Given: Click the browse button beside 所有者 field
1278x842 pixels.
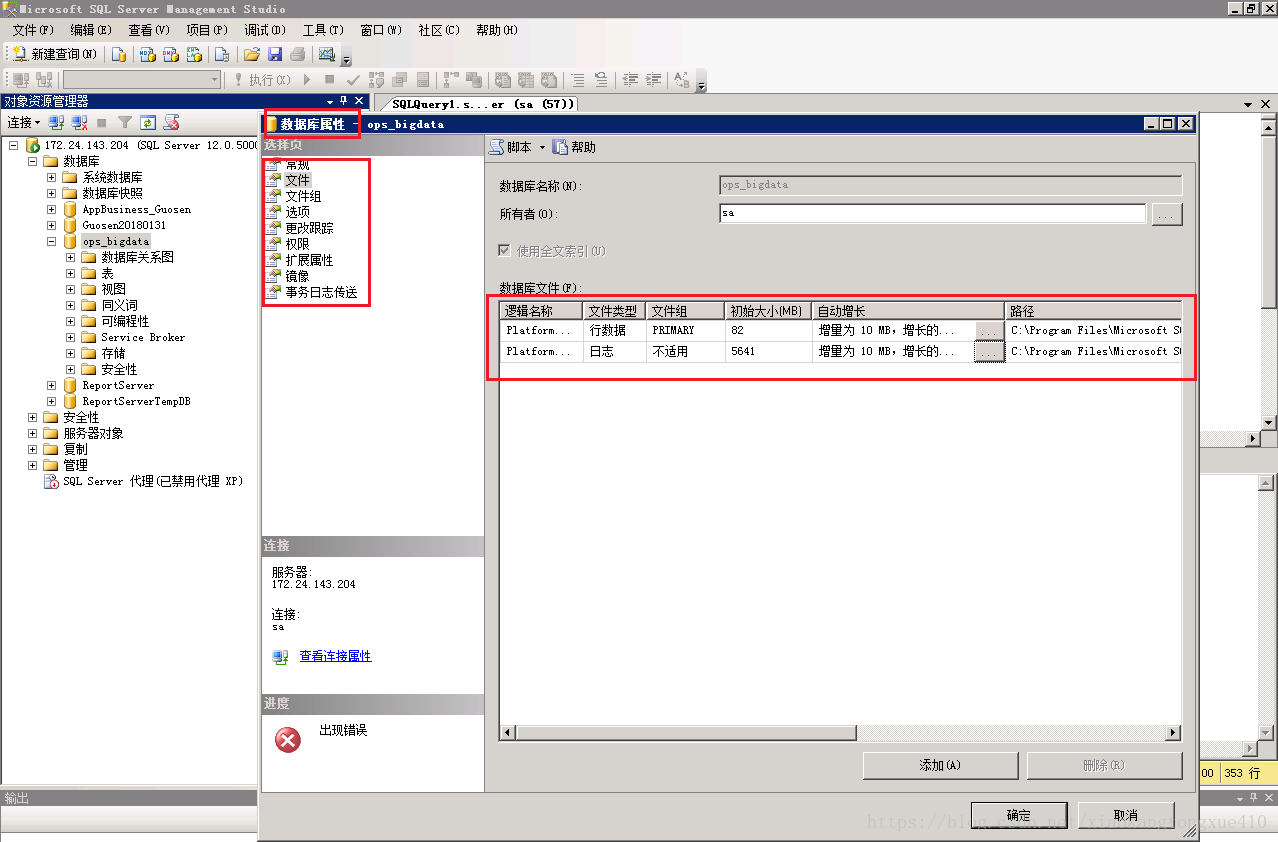Looking at the screenshot, I should [x=1167, y=213].
